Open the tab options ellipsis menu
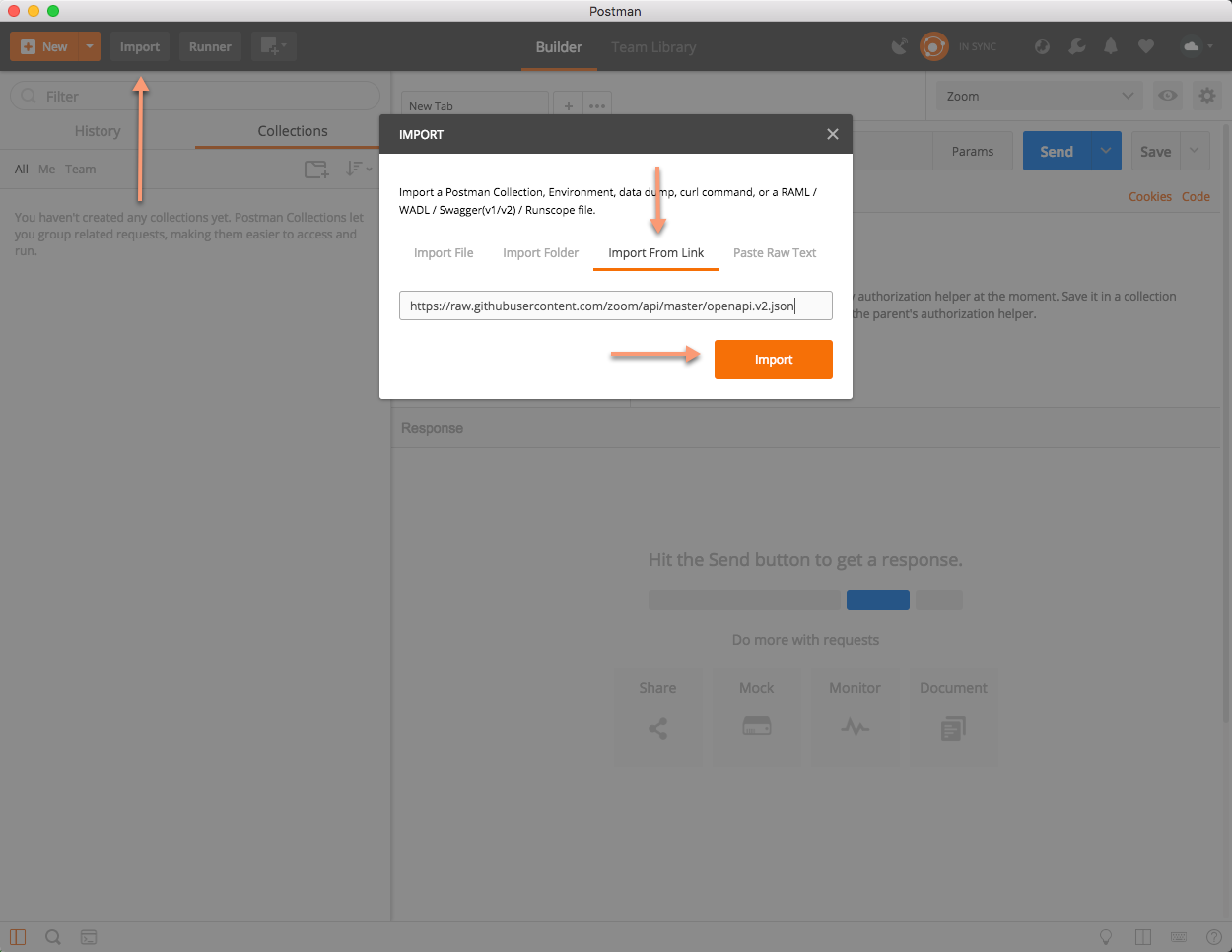The height and width of the screenshot is (952, 1232). click(597, 105)
